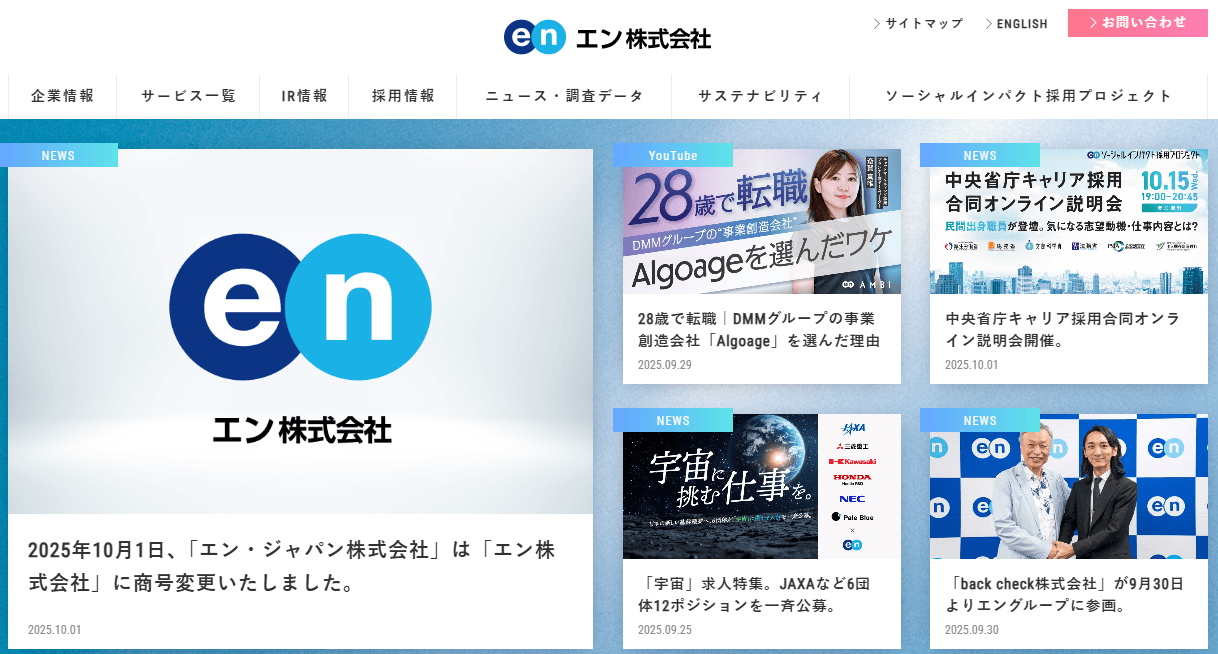The image size is (1218, 654).
Task: Open the 28歳で転職 YouTube thumbnail
Action: 761,222
